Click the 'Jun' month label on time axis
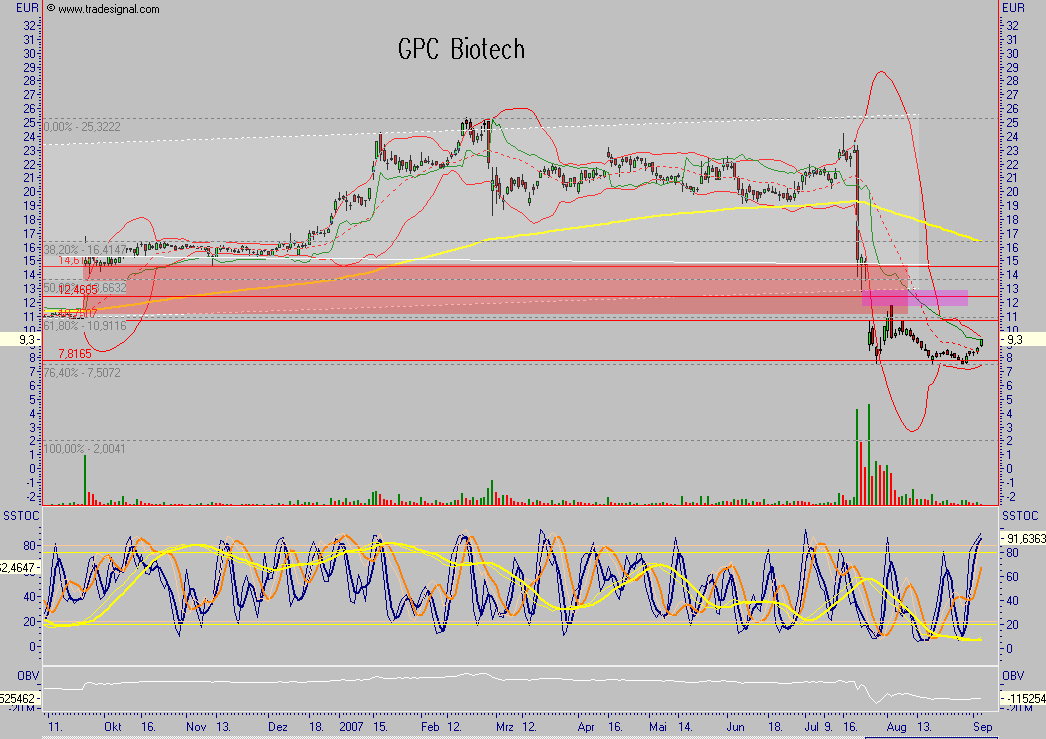 (735, 726)
